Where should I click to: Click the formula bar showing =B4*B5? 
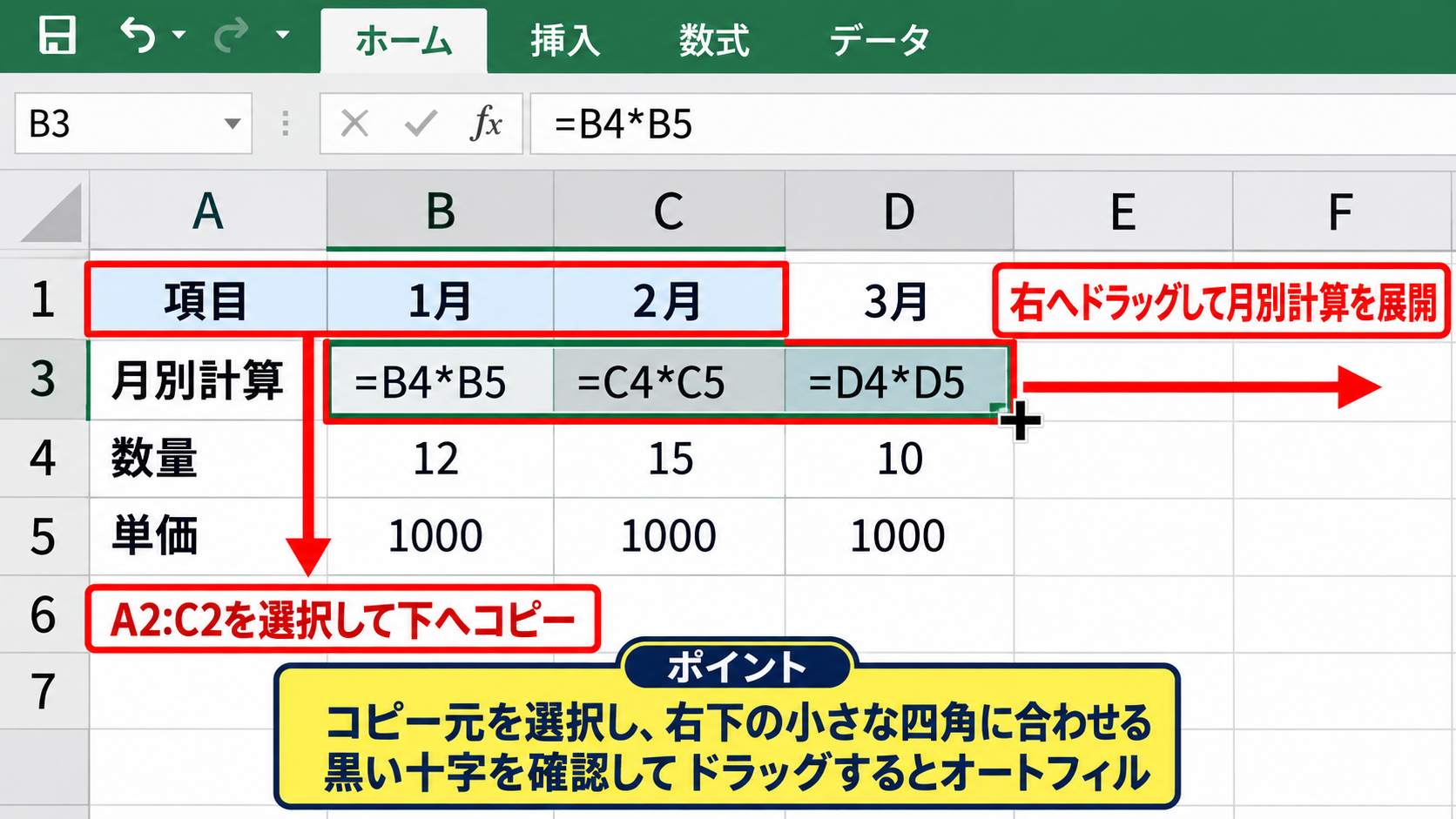point(993,124)
